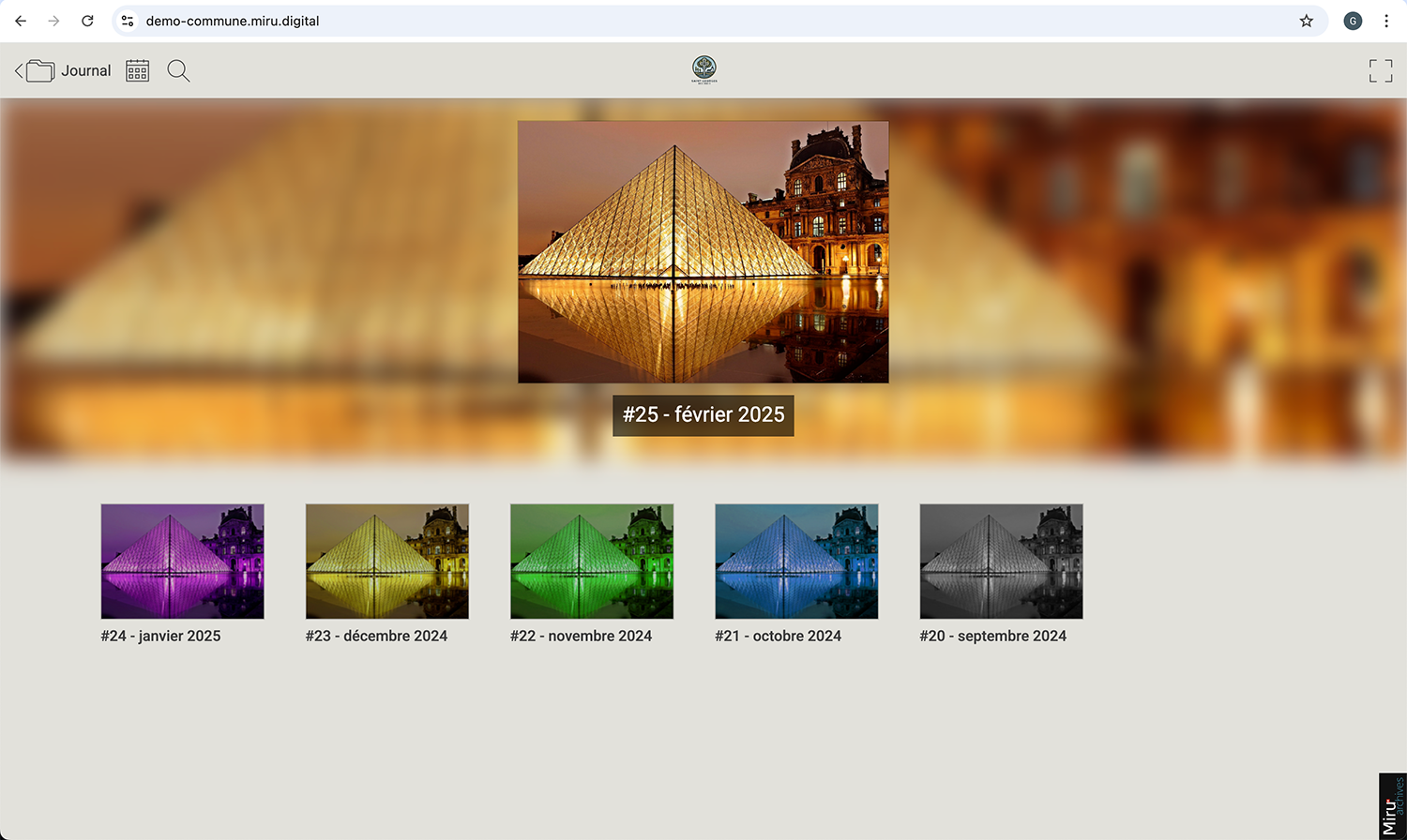1407x840 pixels.
Task: Reload the page in browser
Action: tap(87, 21)
